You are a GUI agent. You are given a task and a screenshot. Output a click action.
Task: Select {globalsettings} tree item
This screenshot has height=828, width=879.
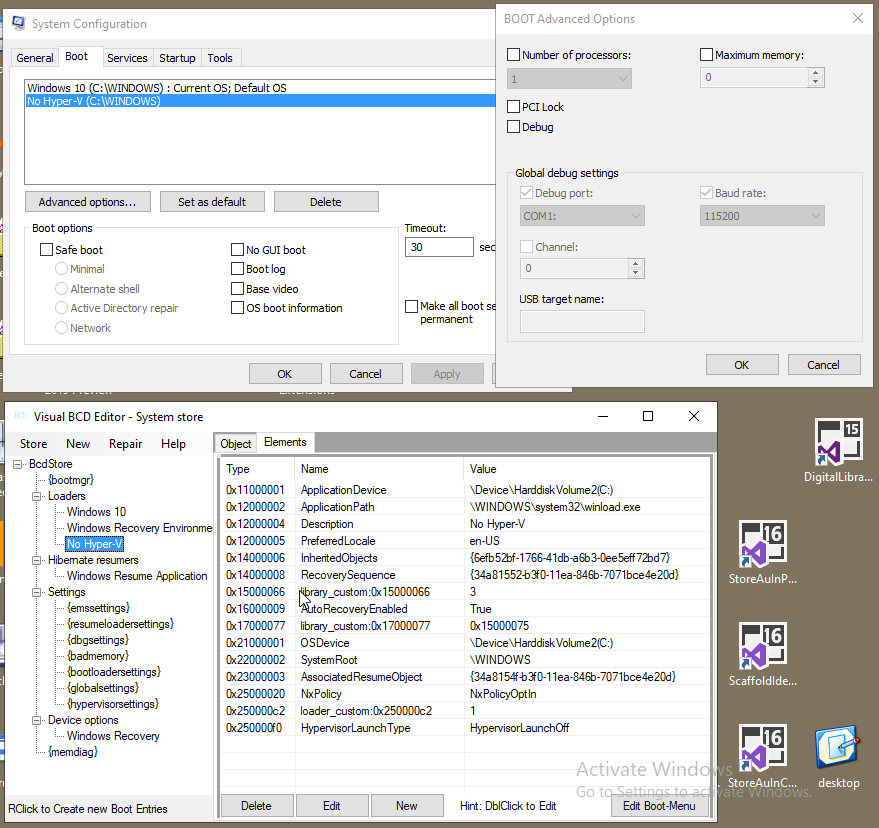click(103, 688)
